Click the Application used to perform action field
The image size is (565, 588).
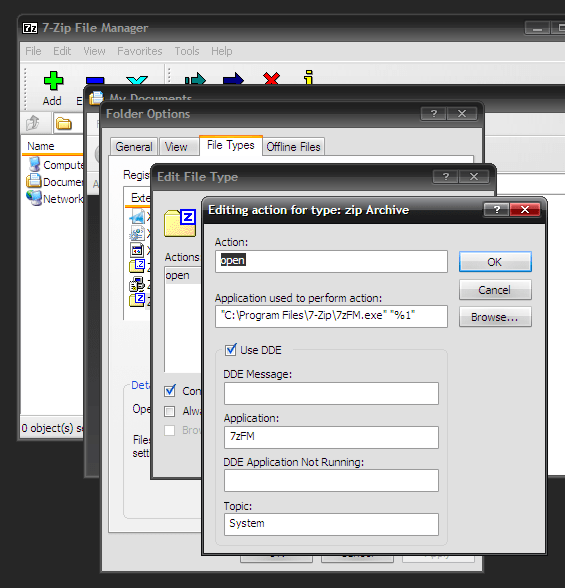click(x=331, y=316)
